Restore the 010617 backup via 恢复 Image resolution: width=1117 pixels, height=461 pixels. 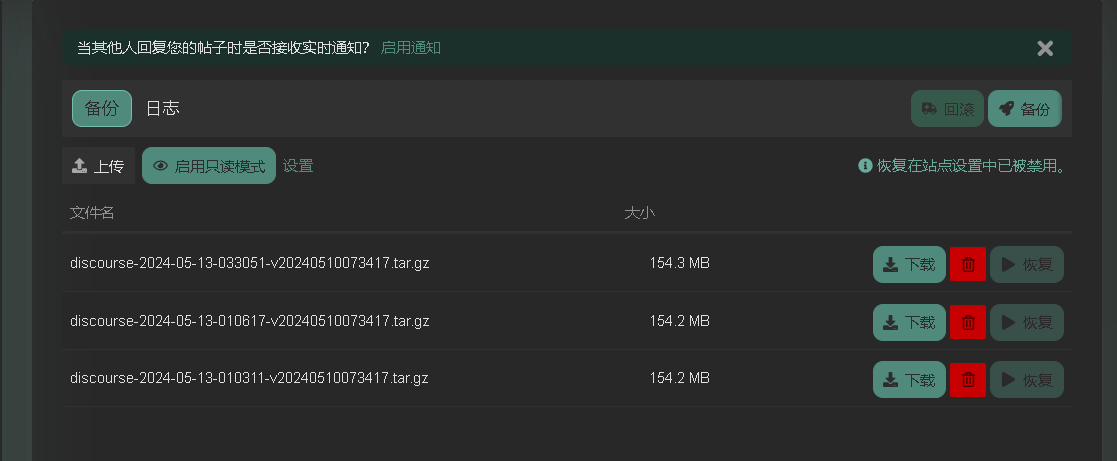[1027, 322]
